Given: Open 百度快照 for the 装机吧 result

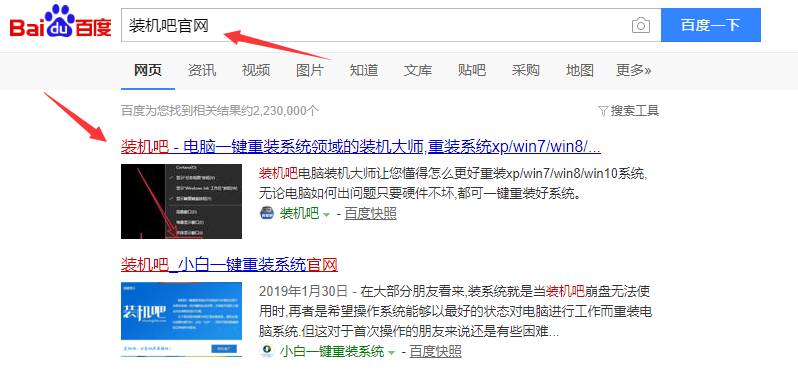Looking at the screenshot, I should tap(370, 213).
